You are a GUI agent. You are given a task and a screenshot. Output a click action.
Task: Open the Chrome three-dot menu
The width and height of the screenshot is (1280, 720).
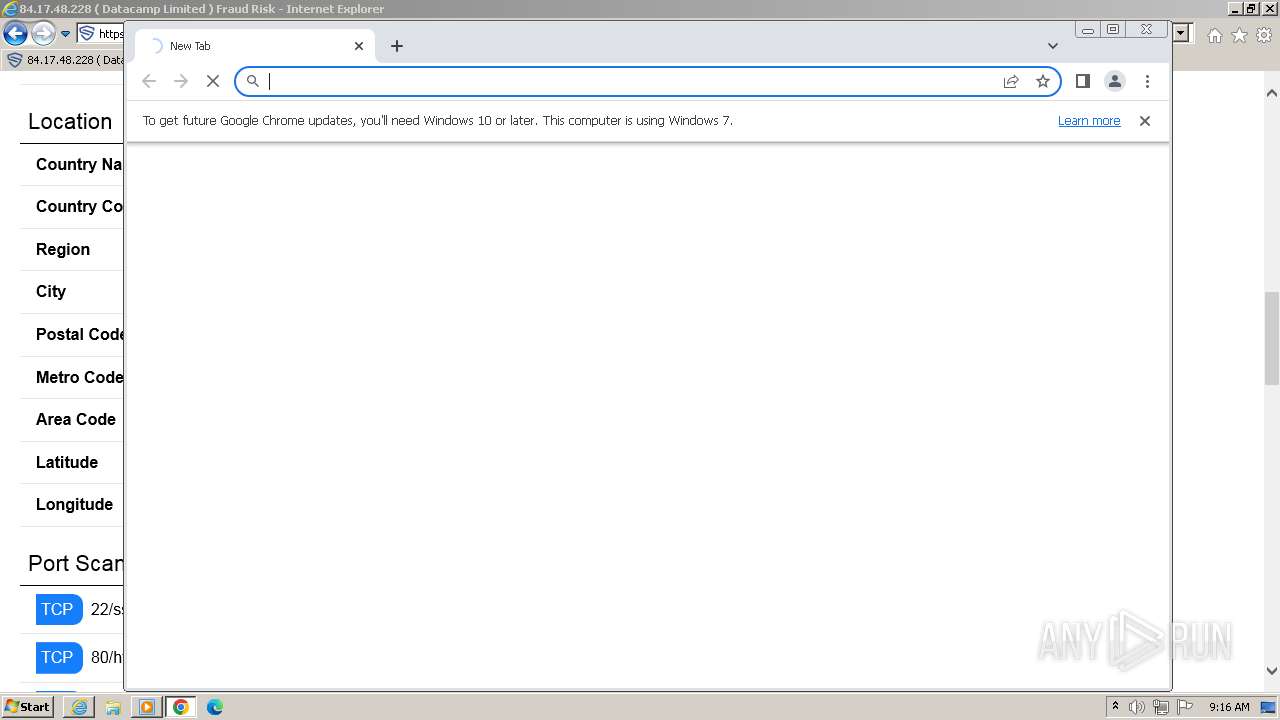tap(1147, 81)
